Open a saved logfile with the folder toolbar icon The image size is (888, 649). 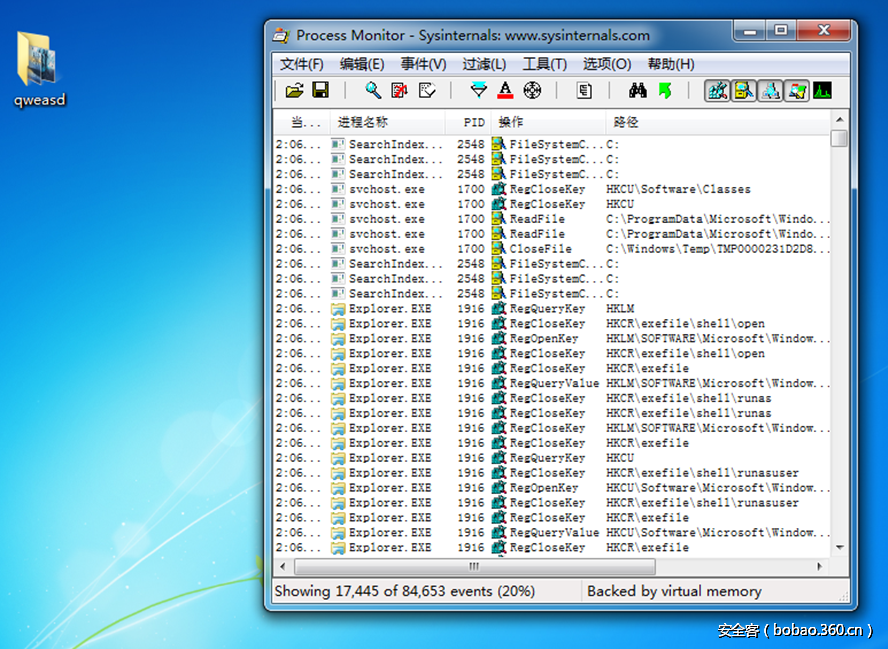(293, 91)
